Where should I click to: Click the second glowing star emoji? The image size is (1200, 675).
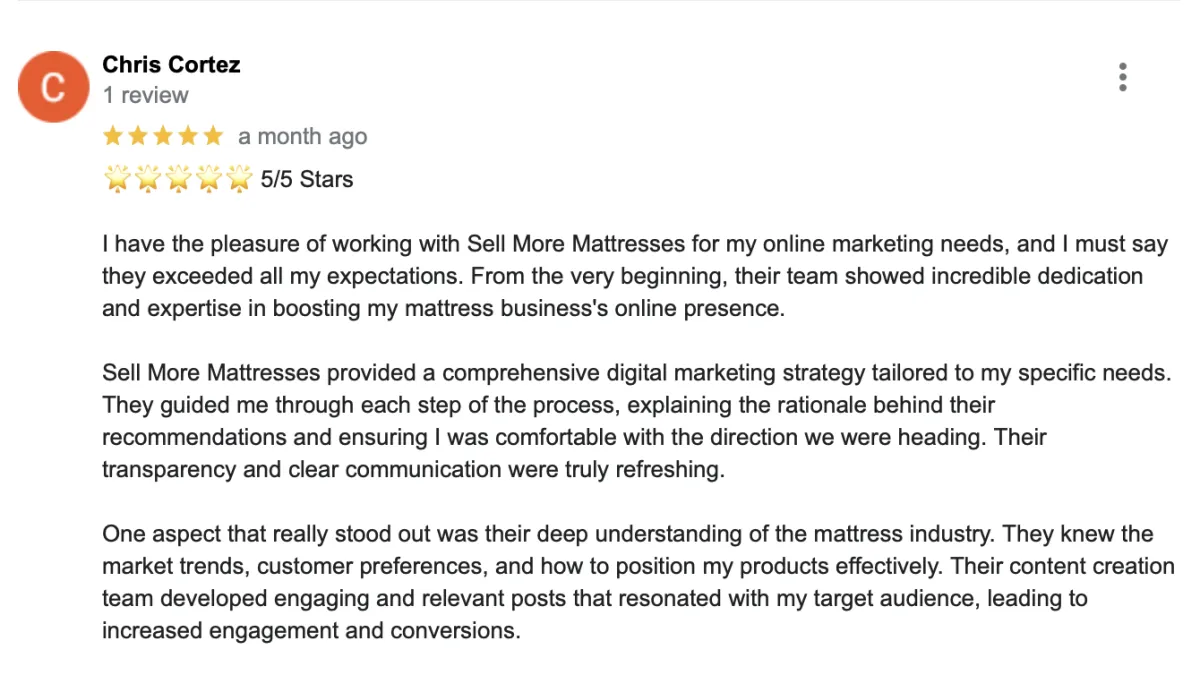point(147,179)
